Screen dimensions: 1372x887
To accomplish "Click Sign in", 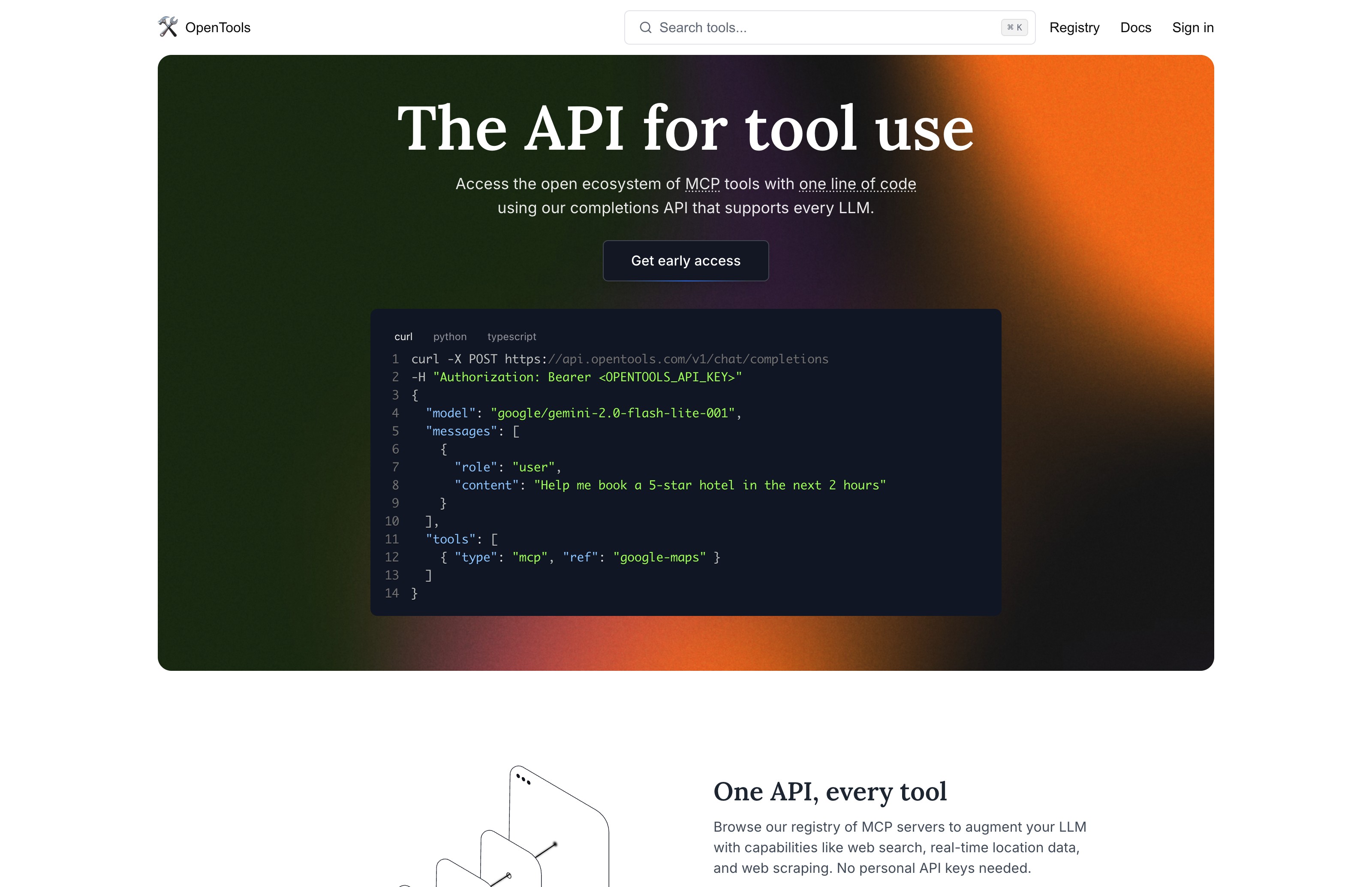I will [1192, 27].
